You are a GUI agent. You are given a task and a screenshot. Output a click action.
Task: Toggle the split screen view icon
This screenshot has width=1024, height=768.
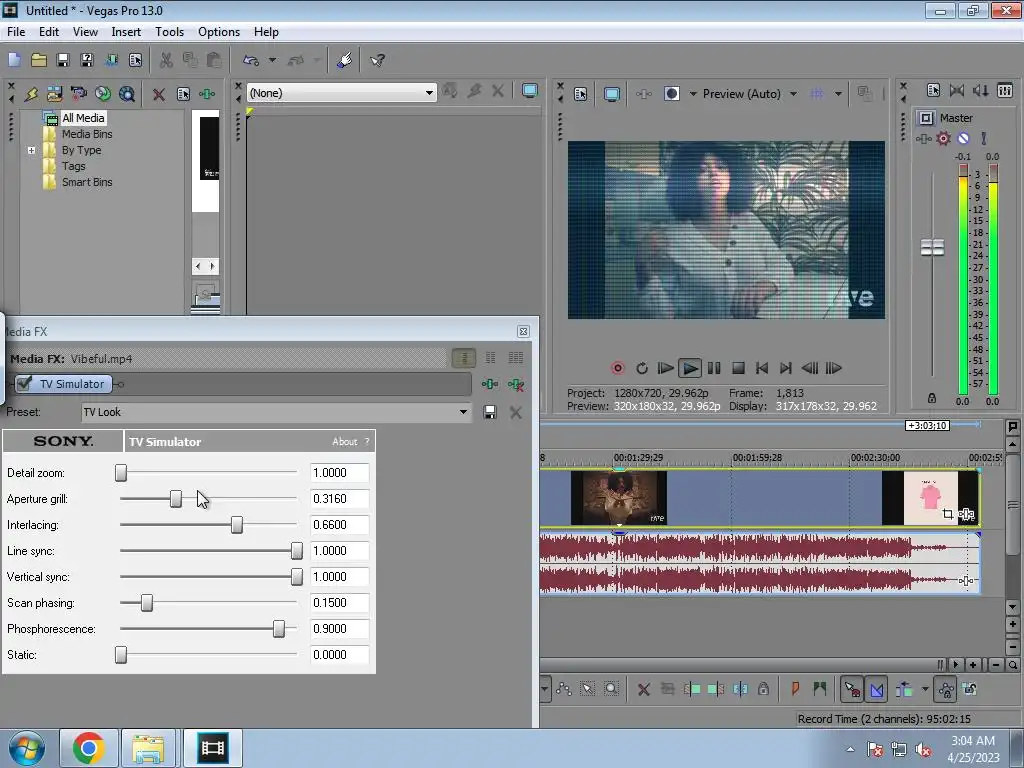(672, 94)
